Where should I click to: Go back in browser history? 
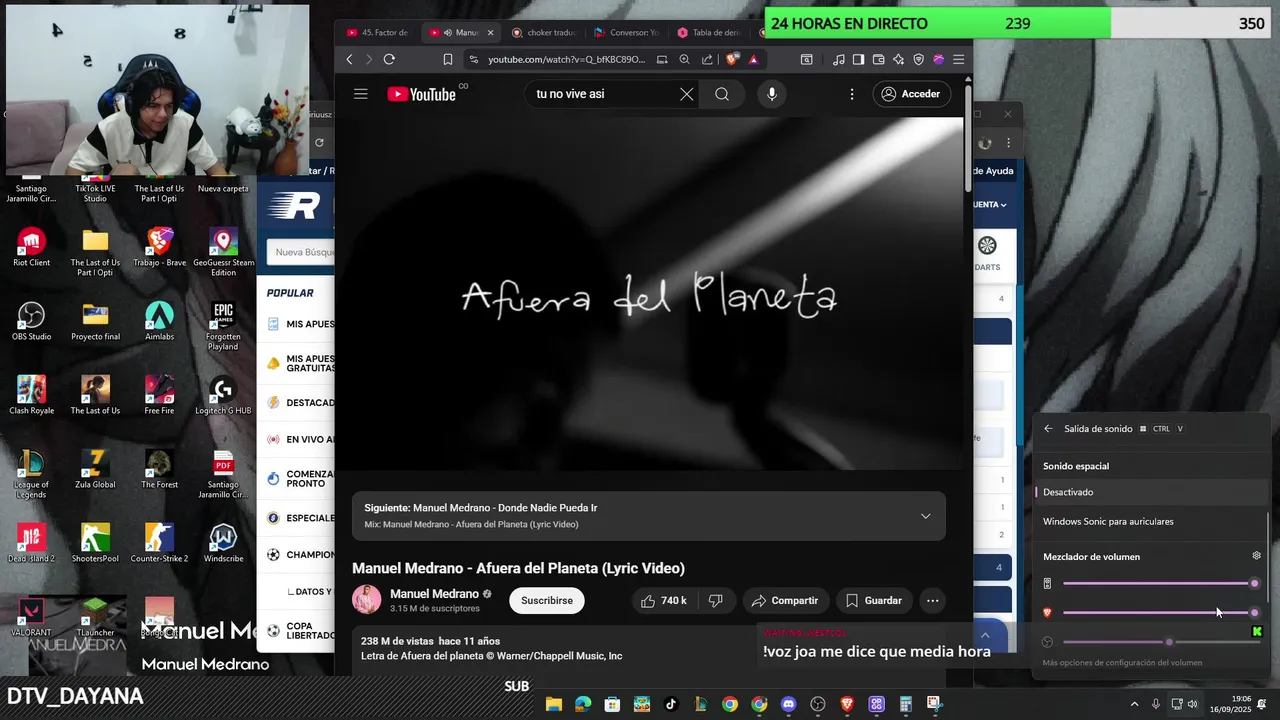(349, 59)
